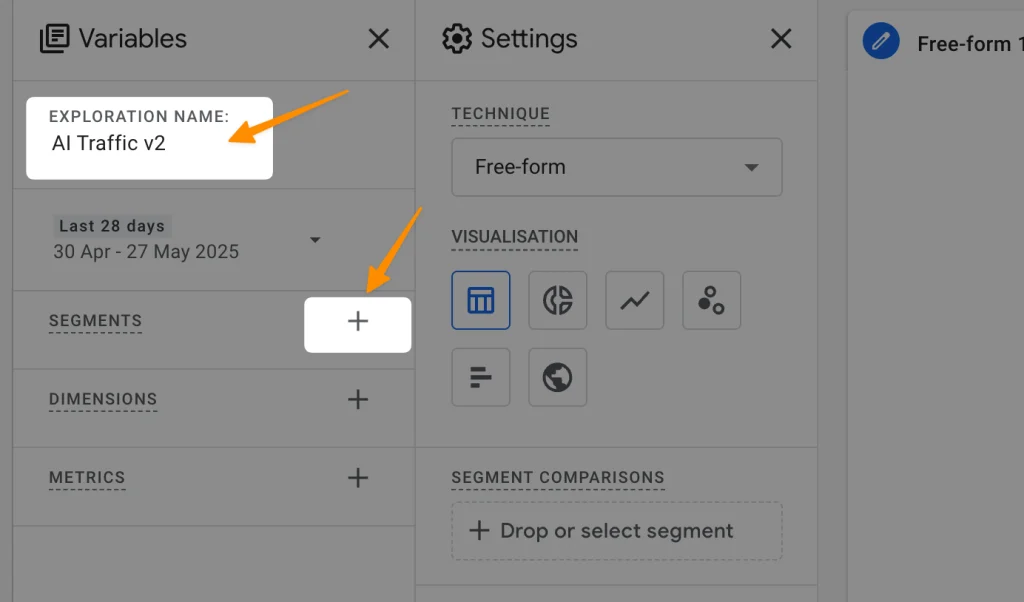Switch to the line chart visualisation

tap(634, 300)
